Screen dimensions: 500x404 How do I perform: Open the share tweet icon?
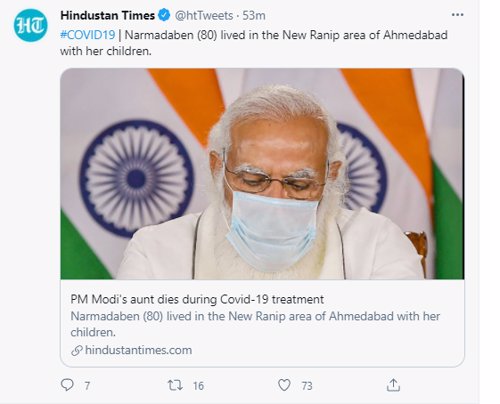[393, 385]
